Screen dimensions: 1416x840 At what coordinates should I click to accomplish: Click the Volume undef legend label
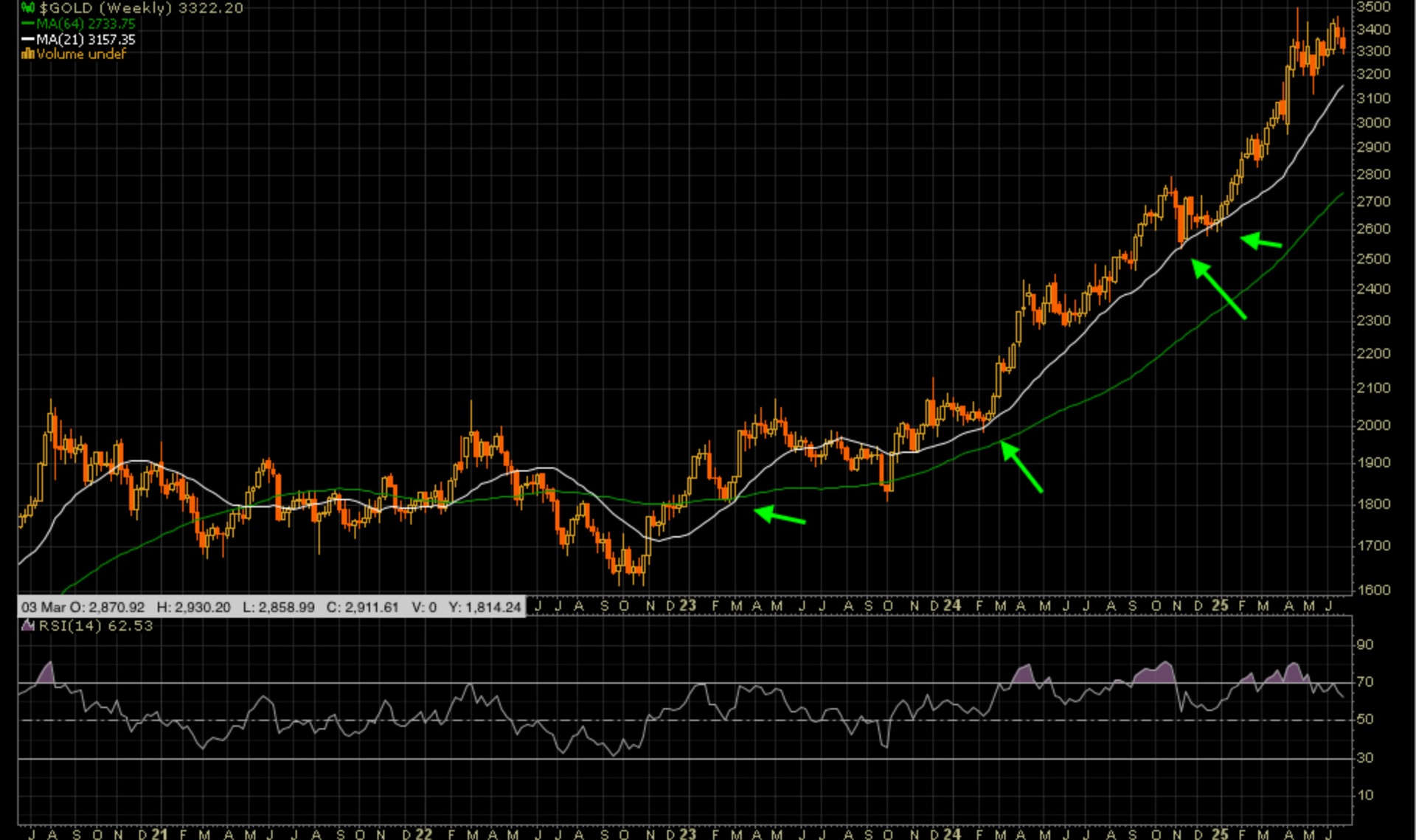(81, 54)
